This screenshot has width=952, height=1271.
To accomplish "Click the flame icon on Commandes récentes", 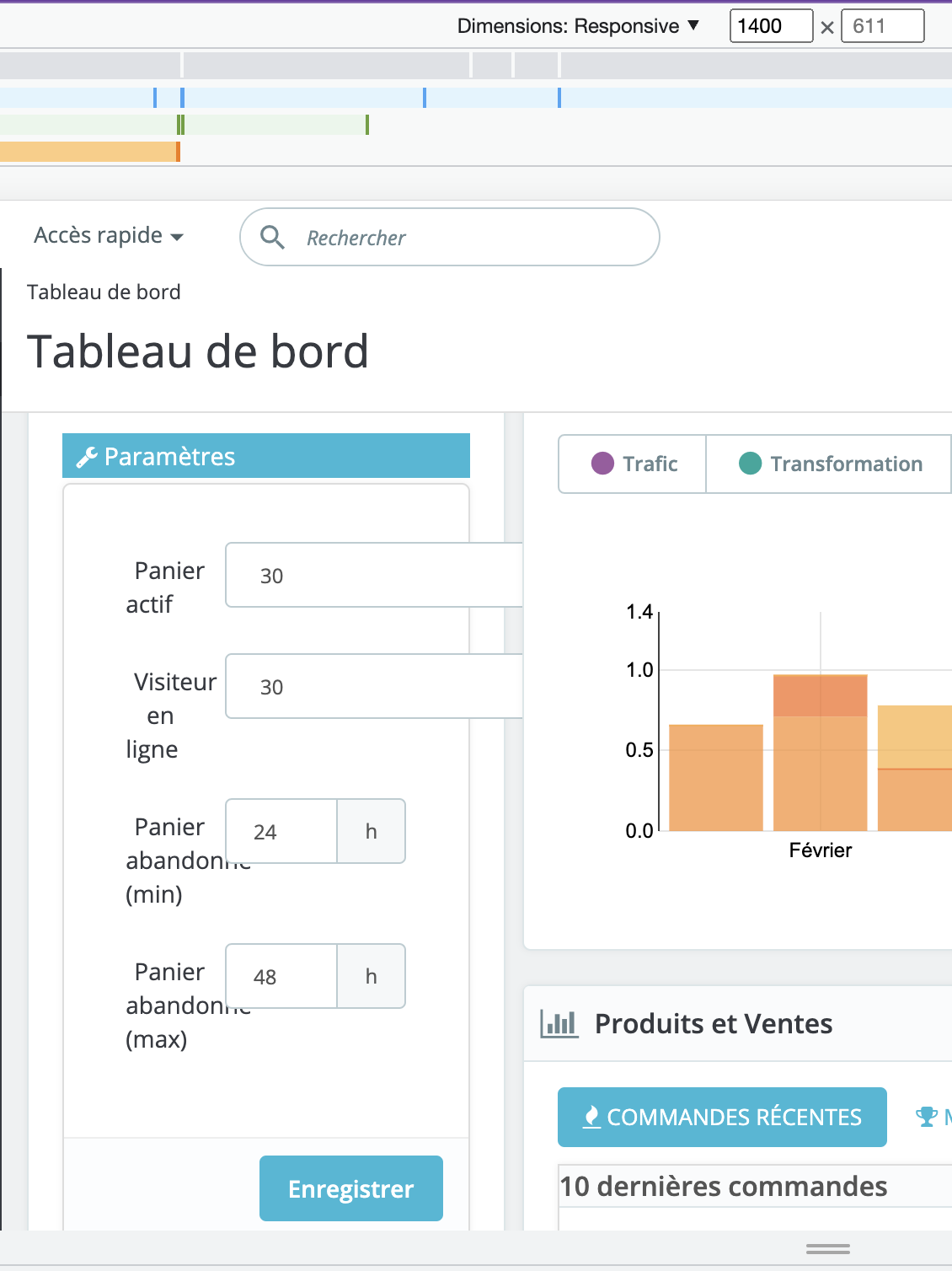I will pyautogui.click(x=592, y=1117).
